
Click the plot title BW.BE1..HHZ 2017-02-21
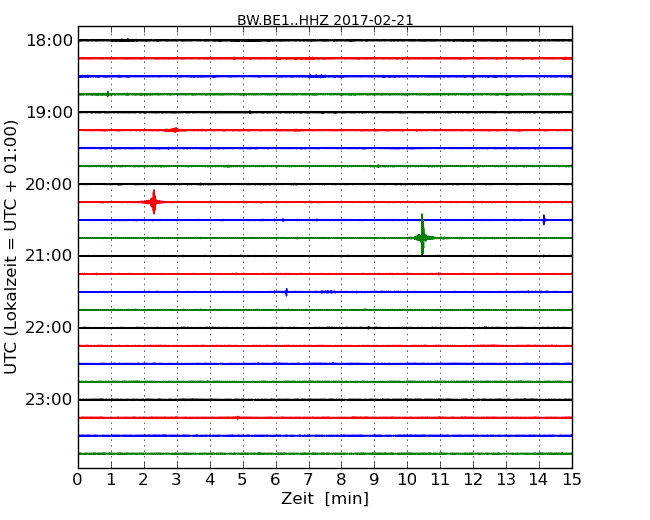[325, 20]
